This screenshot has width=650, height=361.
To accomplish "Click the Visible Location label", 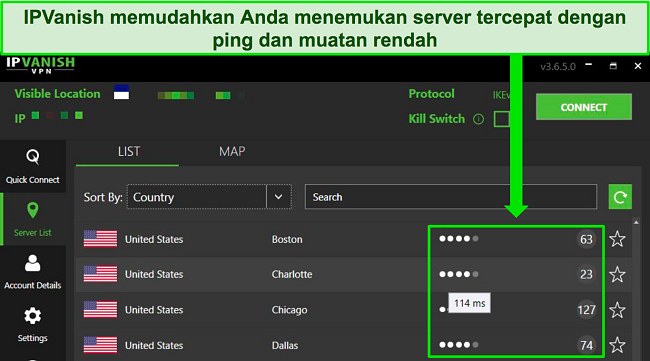I will click(57, 94).
